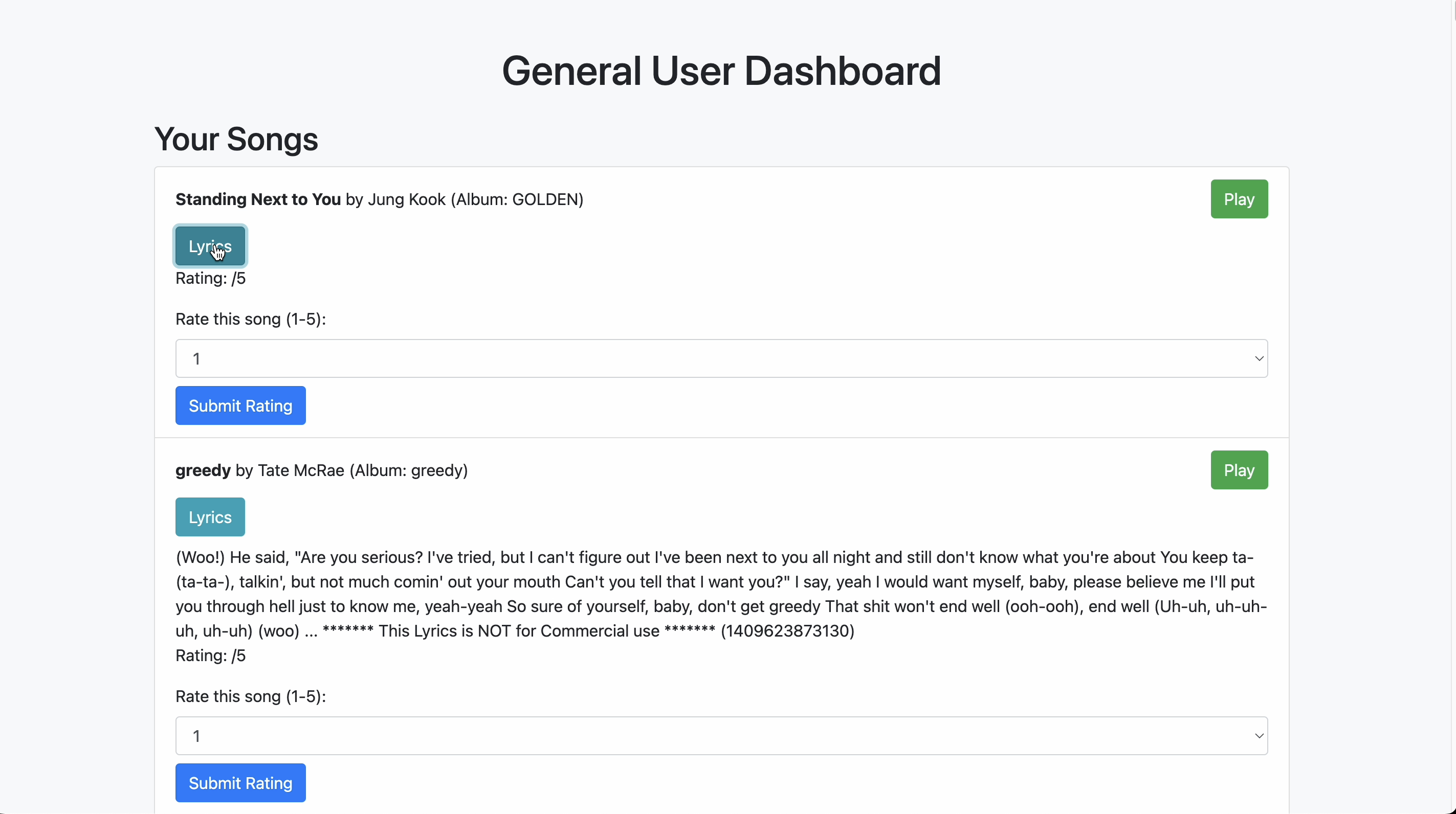
Task: Toggle Lyrics for Standing Next to You
Action: coord(210,246)
